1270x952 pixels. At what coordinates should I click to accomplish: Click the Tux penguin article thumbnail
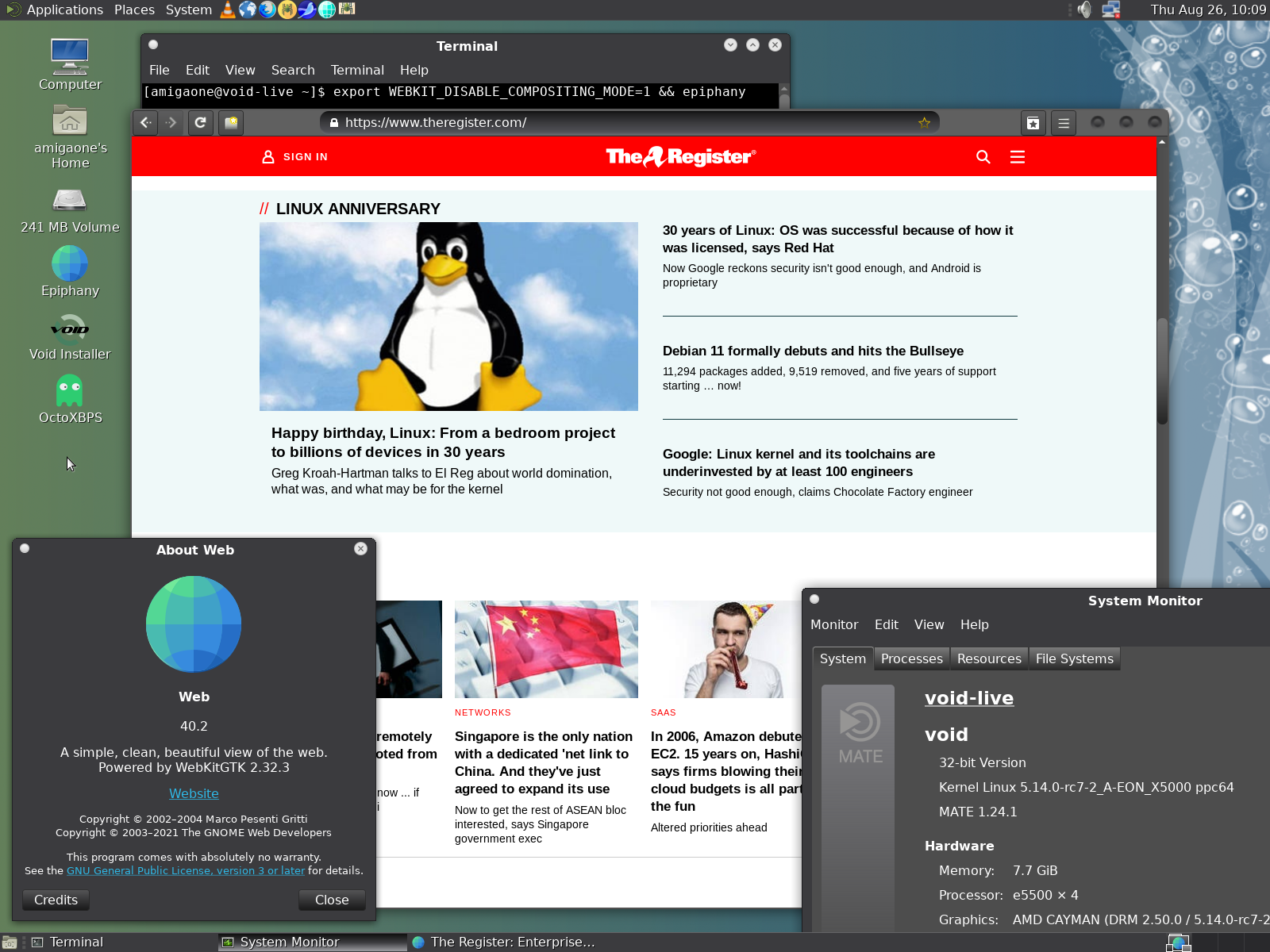pyautogui.click(x=448, y=317)
